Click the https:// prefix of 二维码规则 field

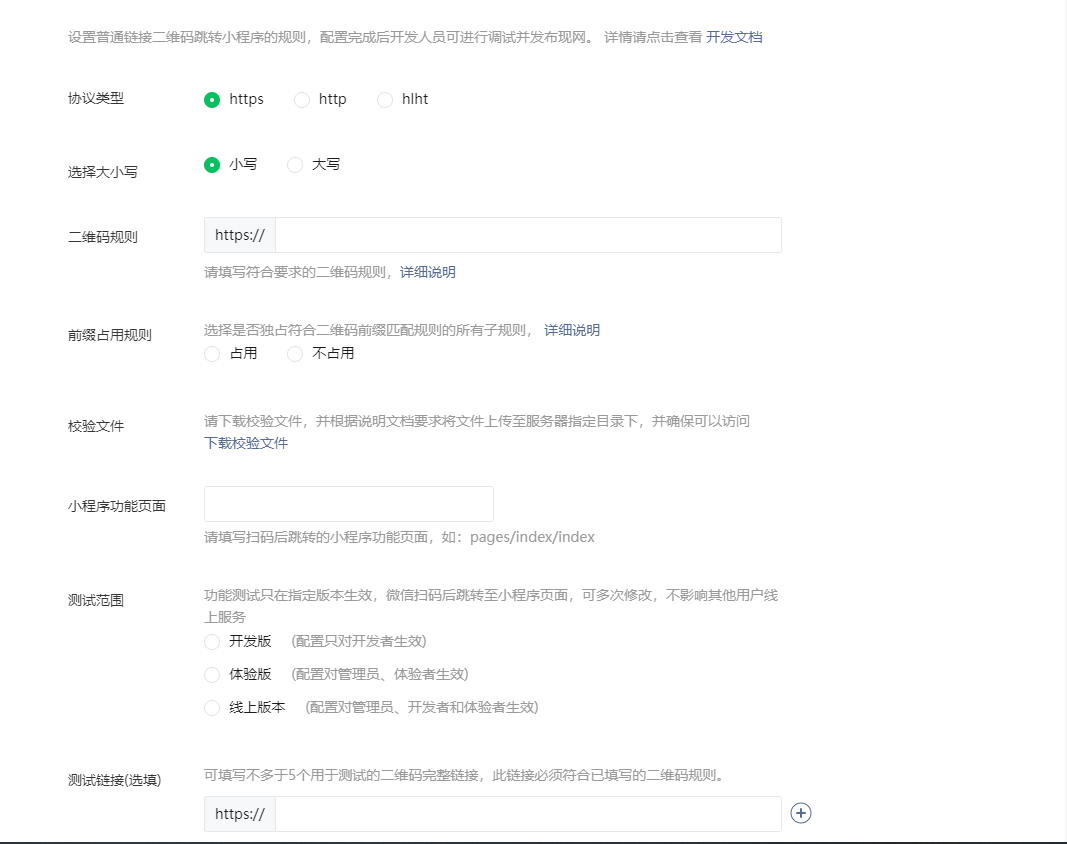coord(240,235)
